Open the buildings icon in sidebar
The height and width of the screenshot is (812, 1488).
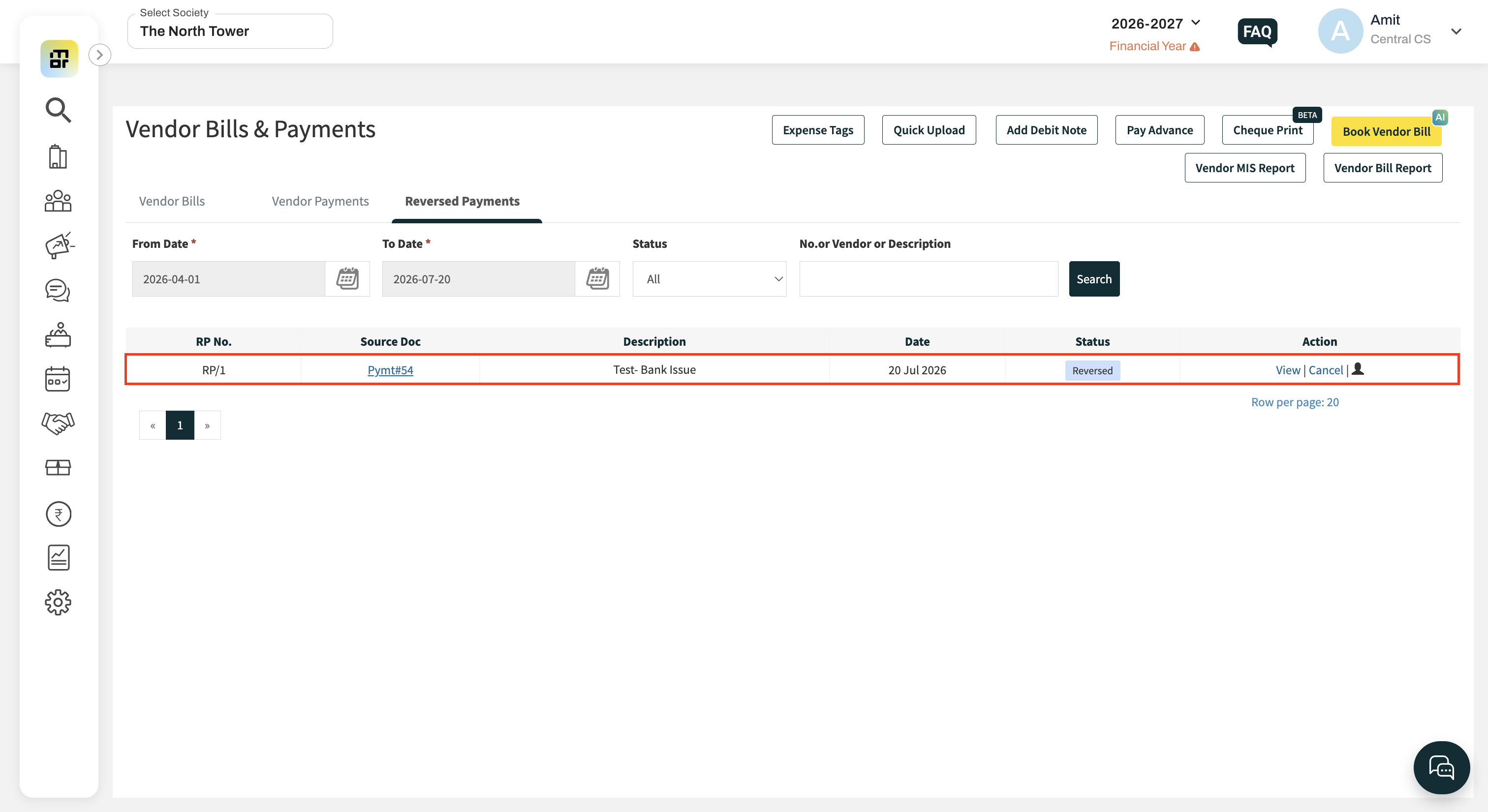[58, 156]
